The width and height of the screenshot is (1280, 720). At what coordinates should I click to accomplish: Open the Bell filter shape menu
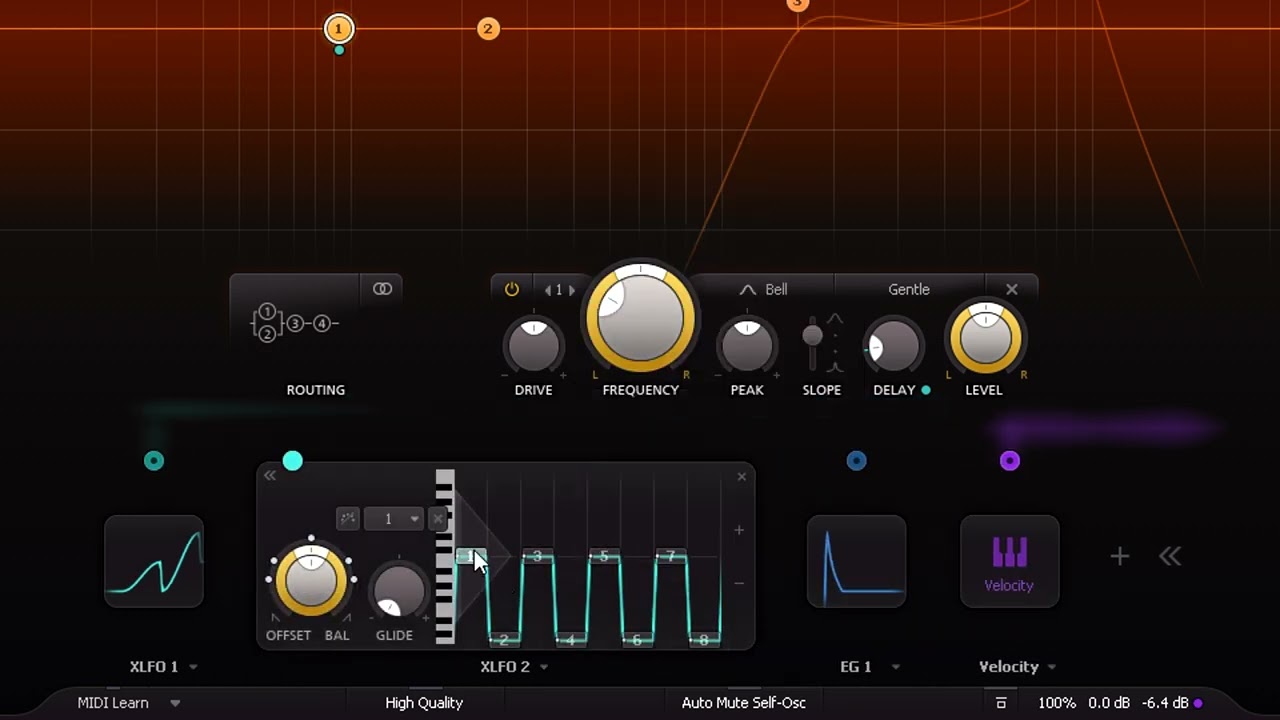click(x=763, y=289)
